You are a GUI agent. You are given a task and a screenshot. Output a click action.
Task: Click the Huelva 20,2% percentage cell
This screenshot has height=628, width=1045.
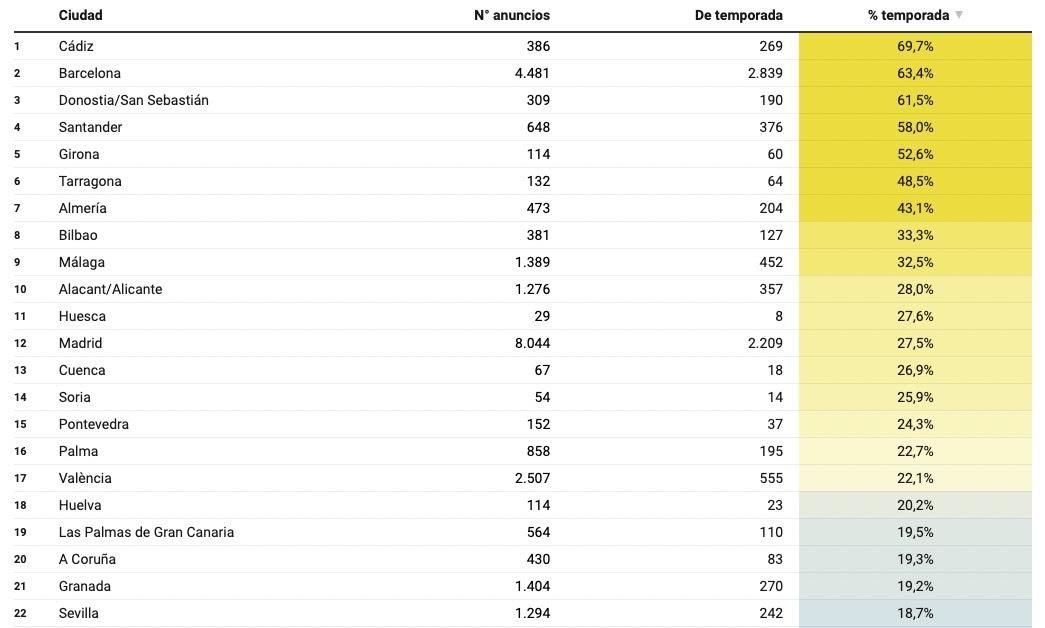[x=915, y=505]
